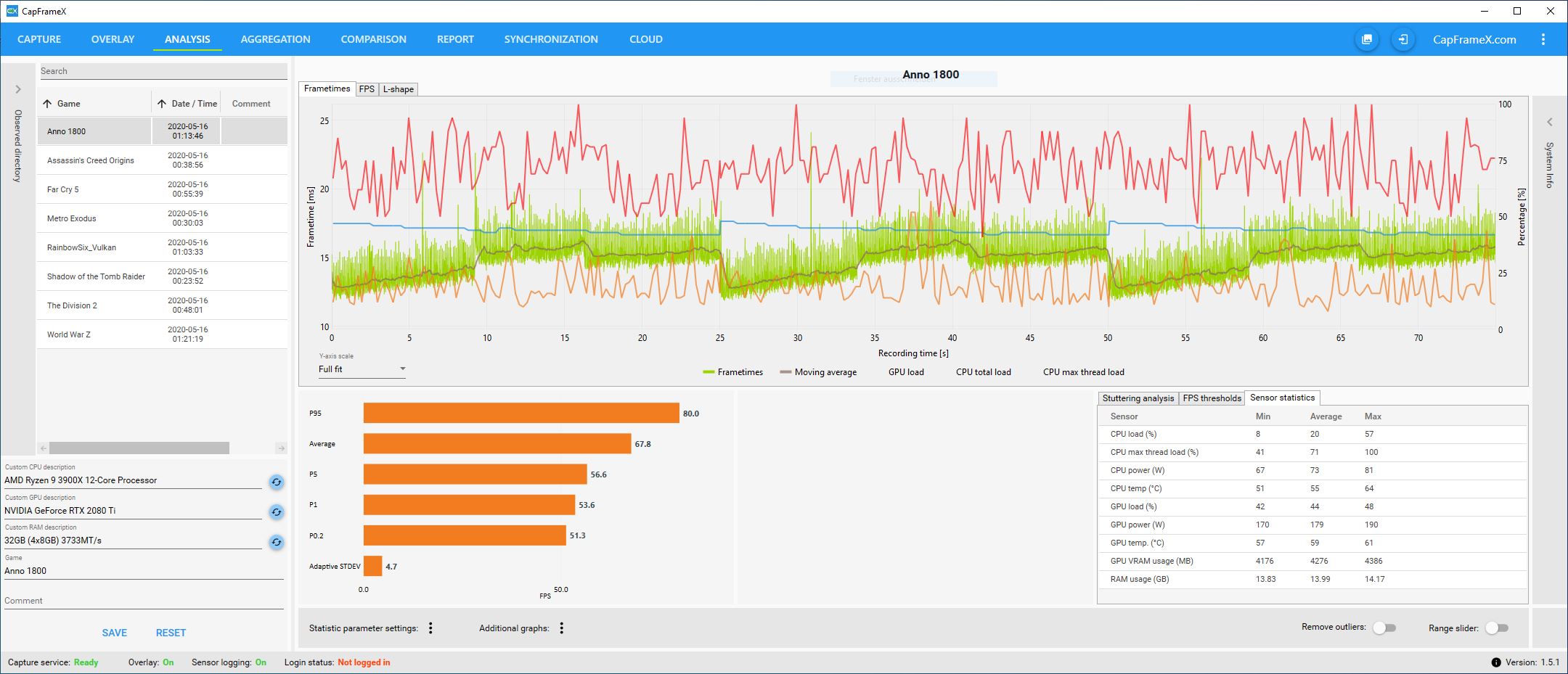This screenshot has width=1568, height=674.
Task: Switch to the CAPTURE tab
Action: (x=39, y=39)
